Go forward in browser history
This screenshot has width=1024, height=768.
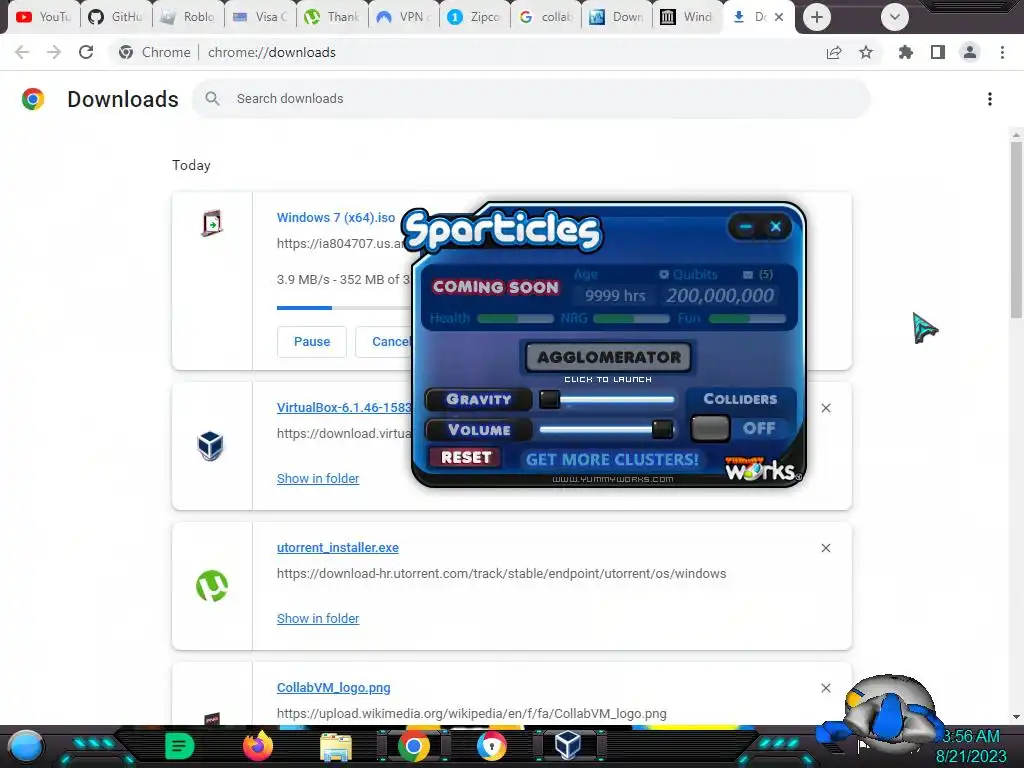pos(54,52)
